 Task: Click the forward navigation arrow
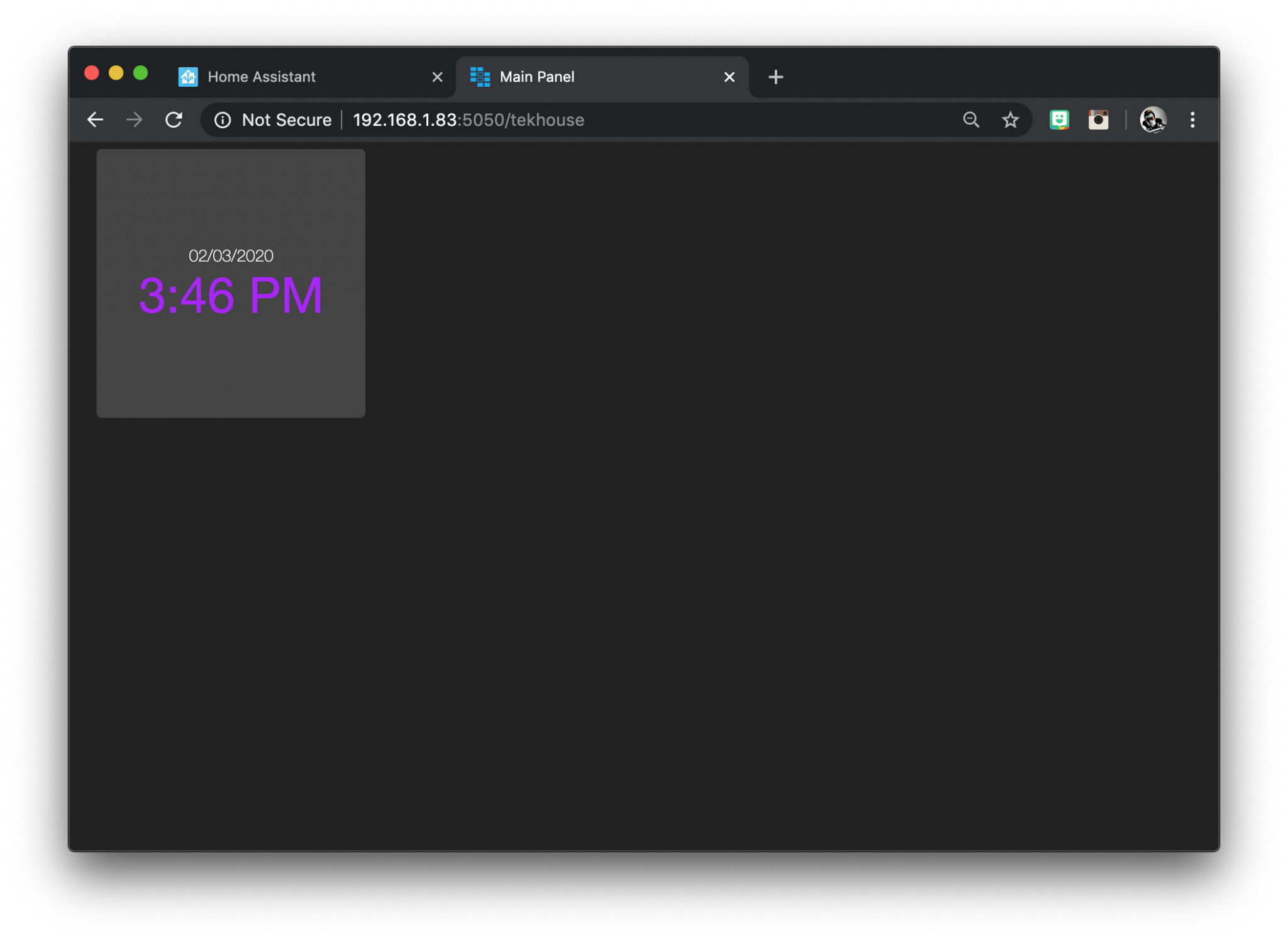pyautogui.click(x=135, y=119)
